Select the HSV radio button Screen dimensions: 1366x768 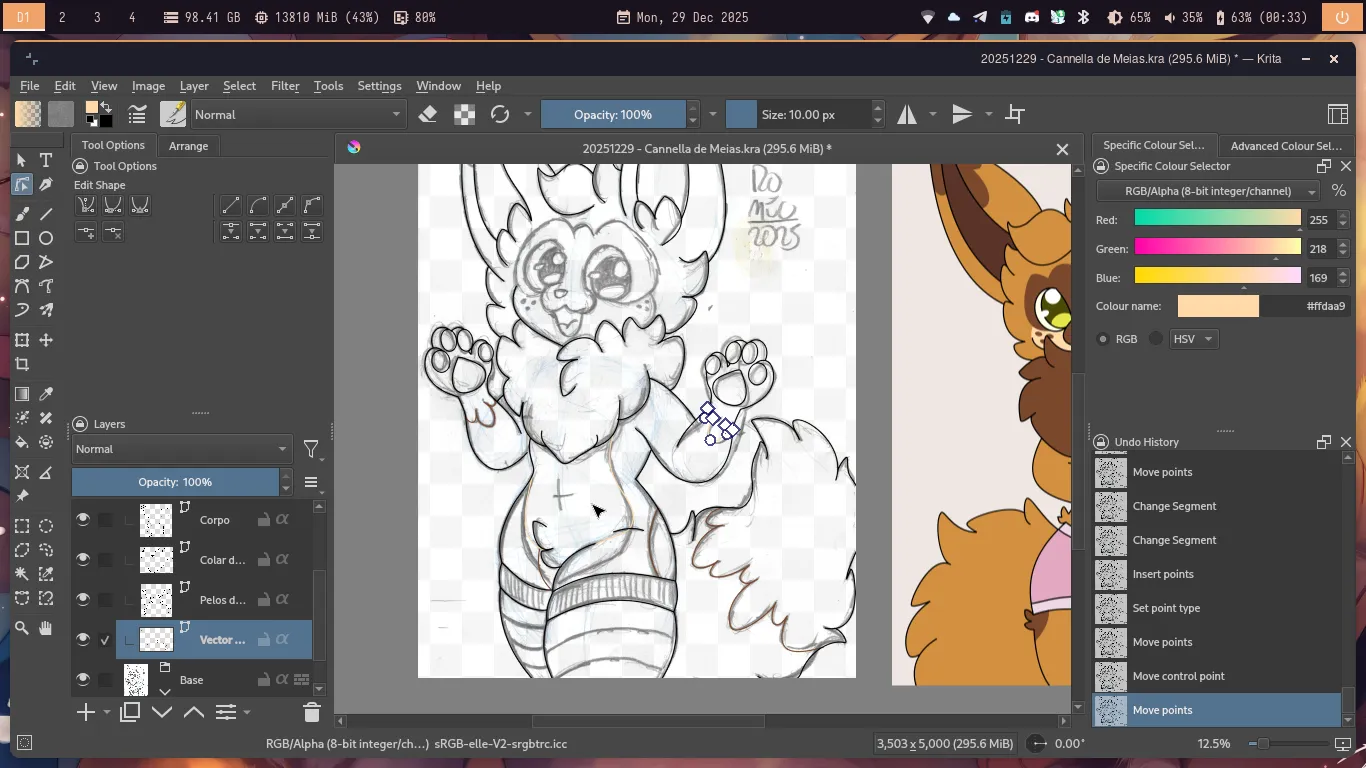coord(1157,339)
